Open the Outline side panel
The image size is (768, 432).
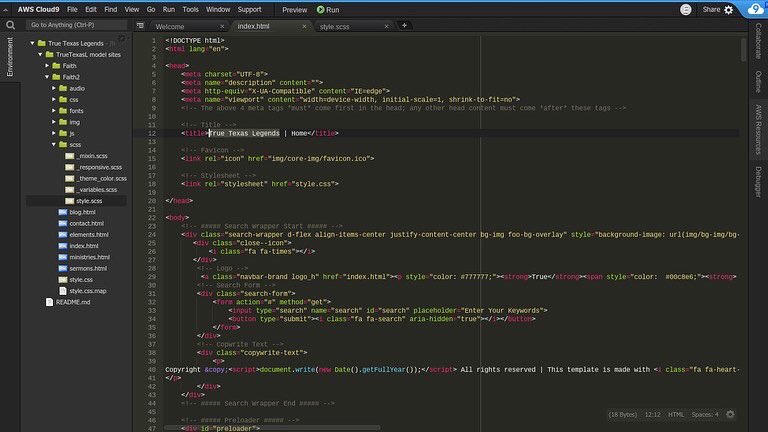click(758, 81)
